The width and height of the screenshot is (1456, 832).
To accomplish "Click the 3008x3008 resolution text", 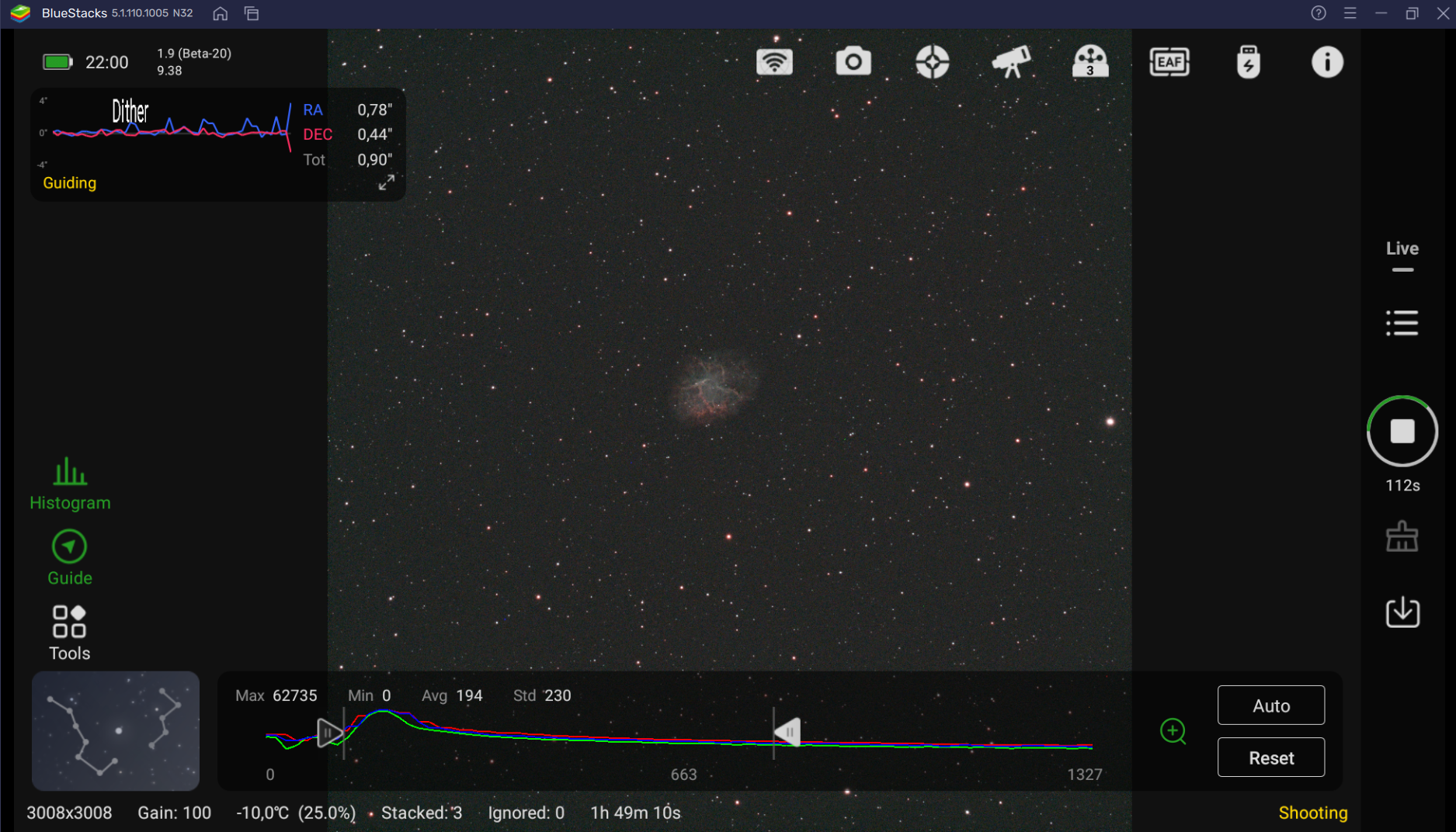I will pos(69,813).
